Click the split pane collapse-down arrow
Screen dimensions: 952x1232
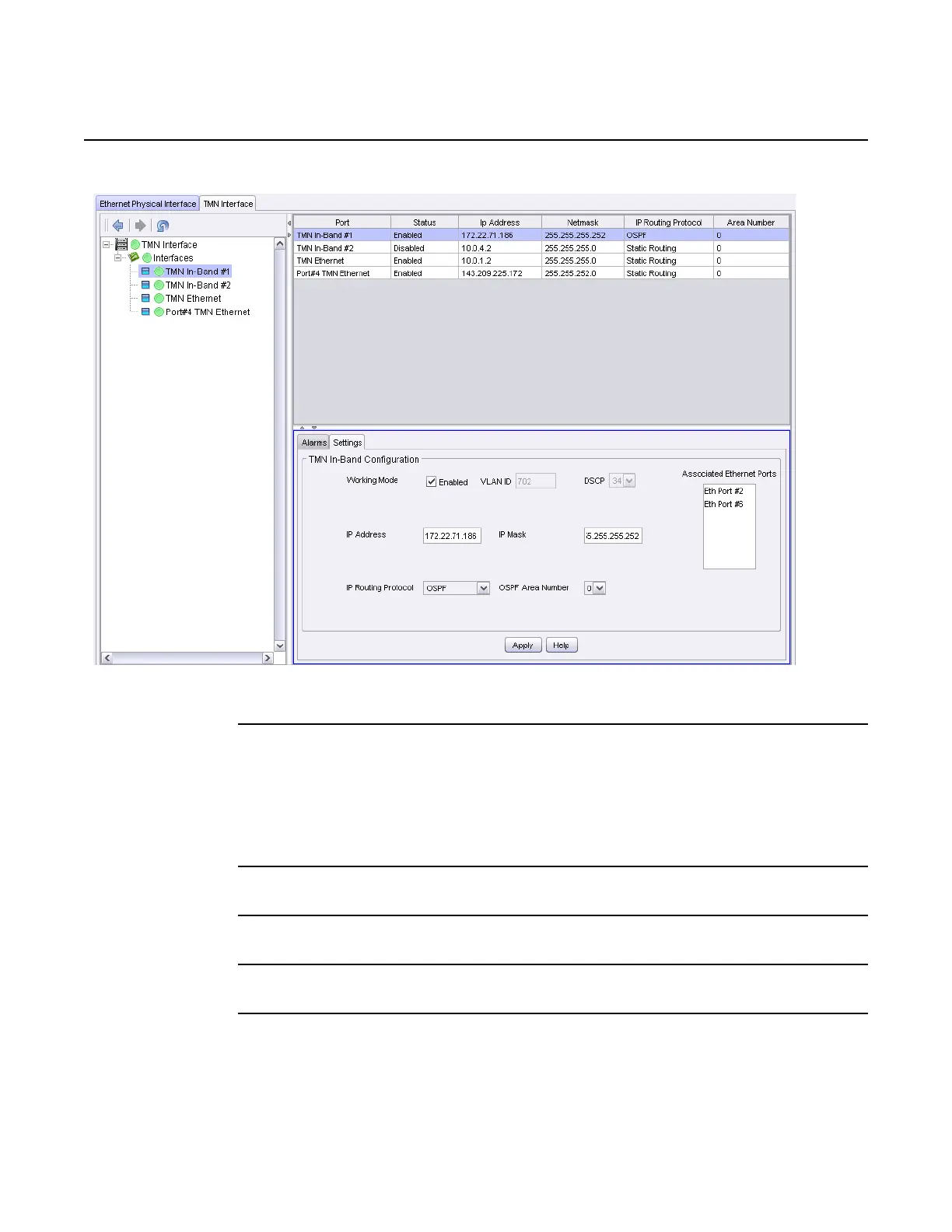point(314,428)
